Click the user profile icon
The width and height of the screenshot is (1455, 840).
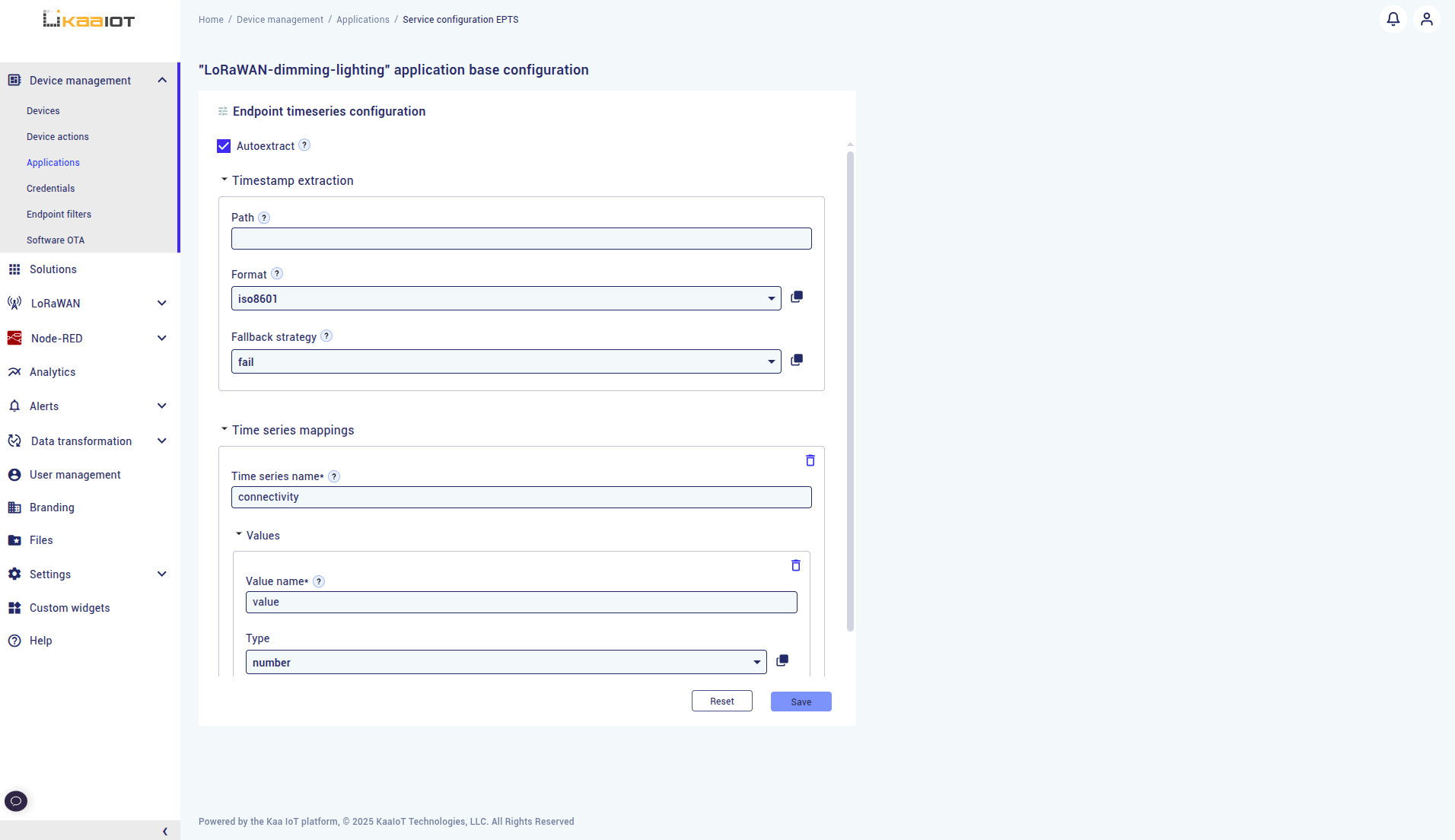(x=1427, y=19)
